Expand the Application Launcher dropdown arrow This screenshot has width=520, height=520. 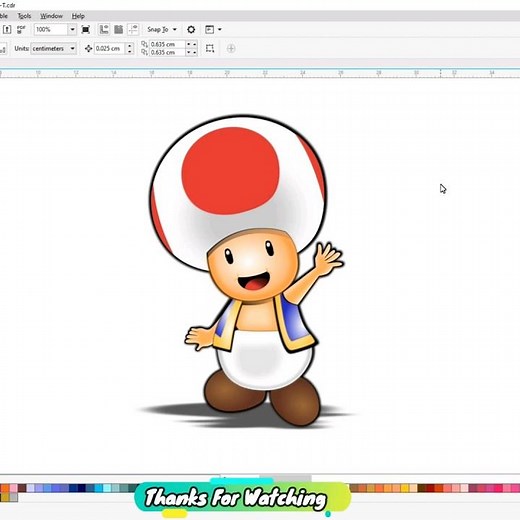[220, 29]
